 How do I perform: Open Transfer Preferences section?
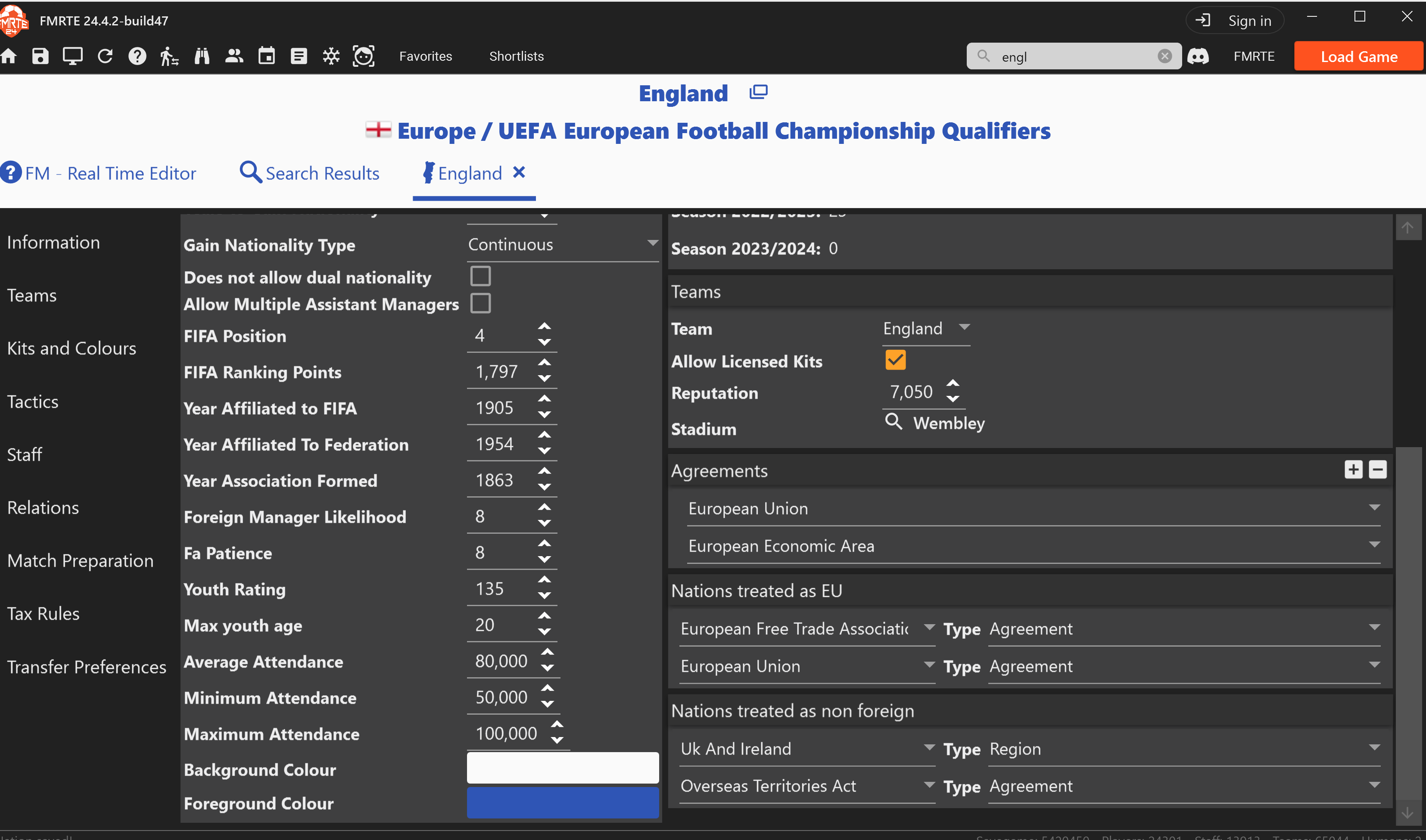click(87, 667)
